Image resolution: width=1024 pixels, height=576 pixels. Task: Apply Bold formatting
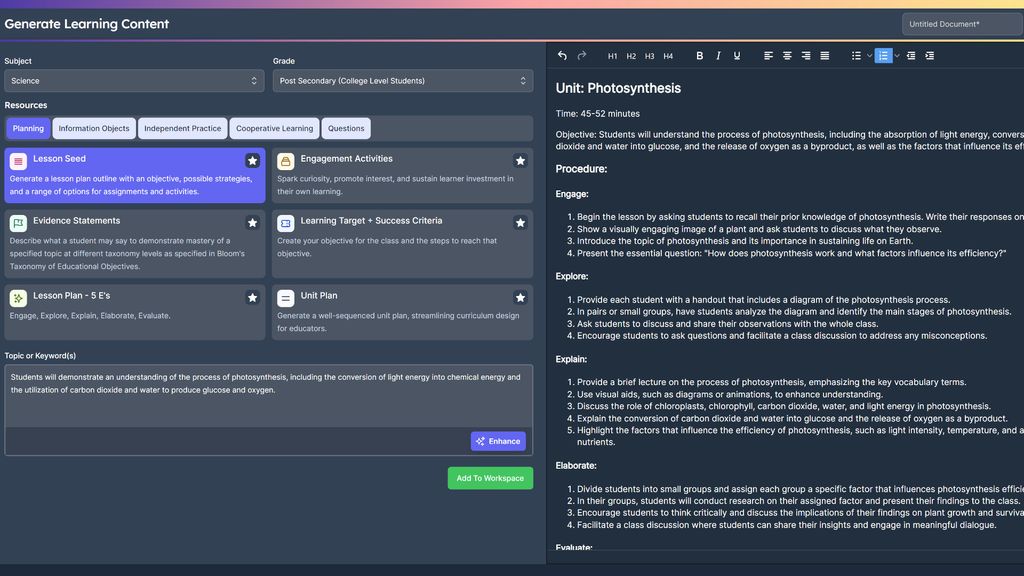[x=699, y=56]
